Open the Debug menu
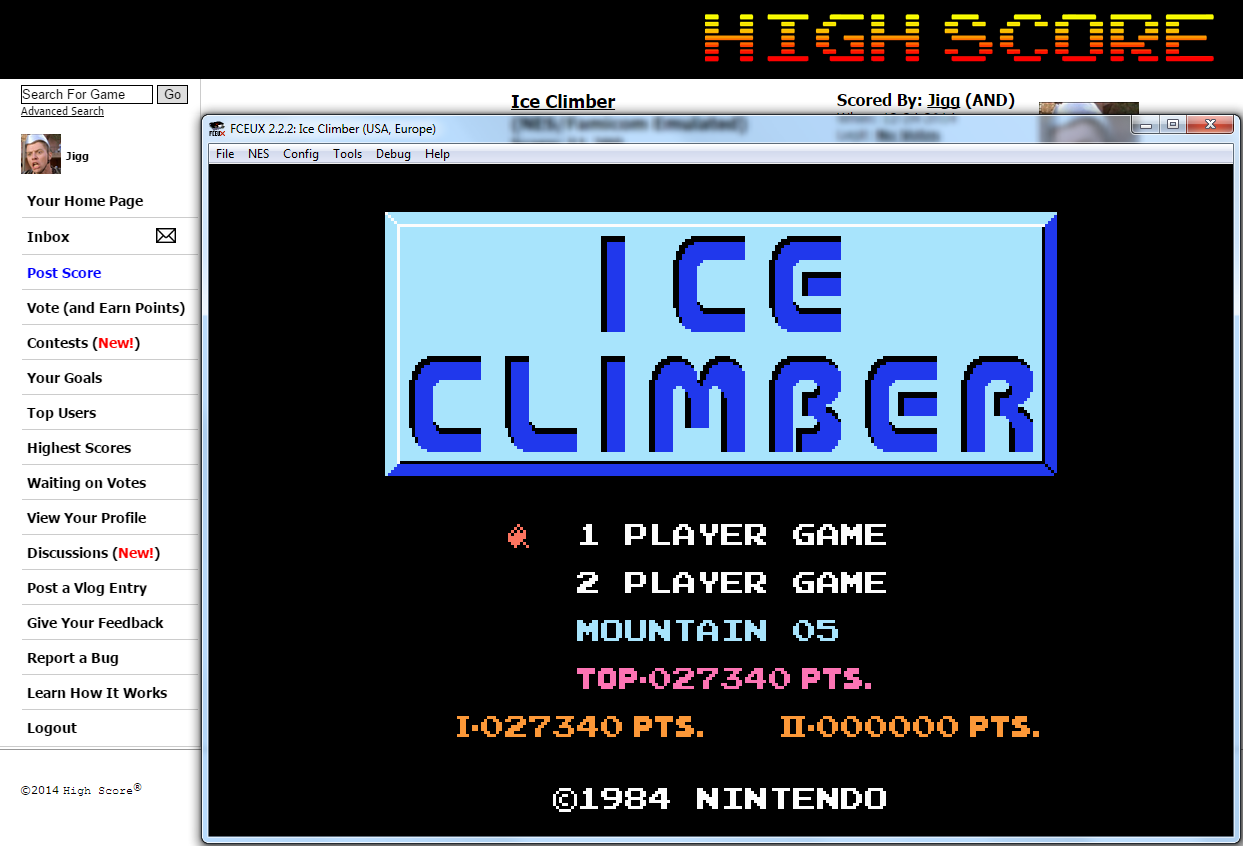The image size is (1243, 846). [x=393, y=154]
